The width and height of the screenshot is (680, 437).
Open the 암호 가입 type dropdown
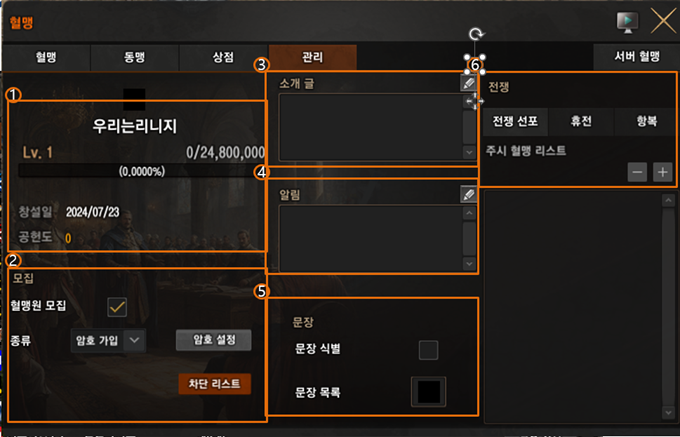[x=108, y=340]
